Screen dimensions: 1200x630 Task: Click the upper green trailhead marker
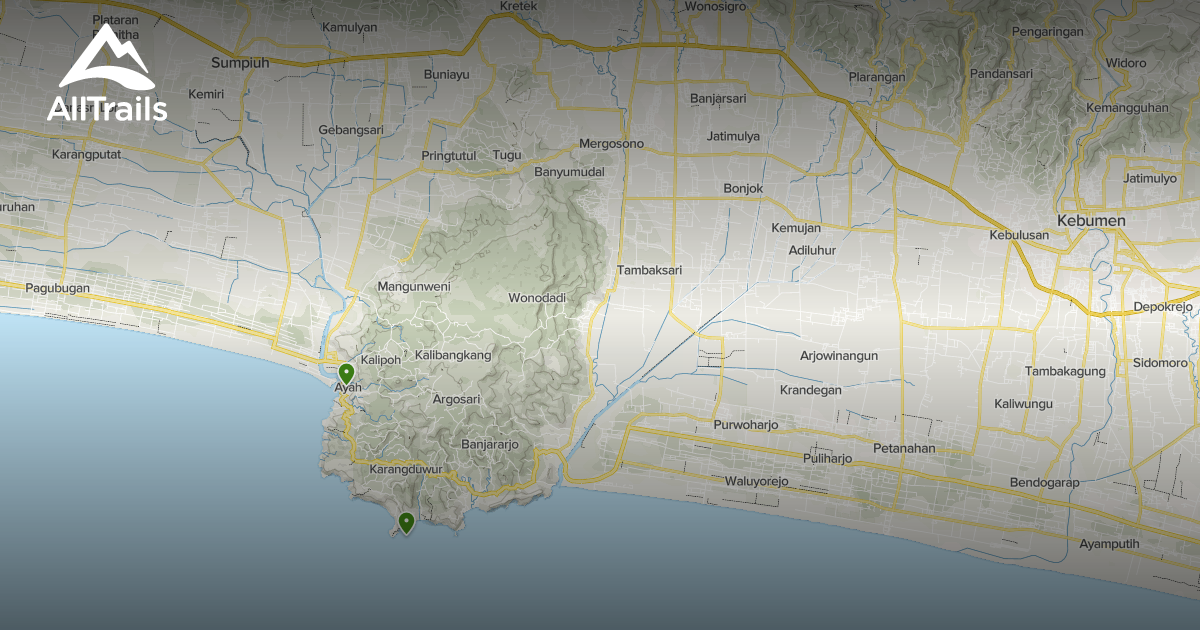(345, 372)
